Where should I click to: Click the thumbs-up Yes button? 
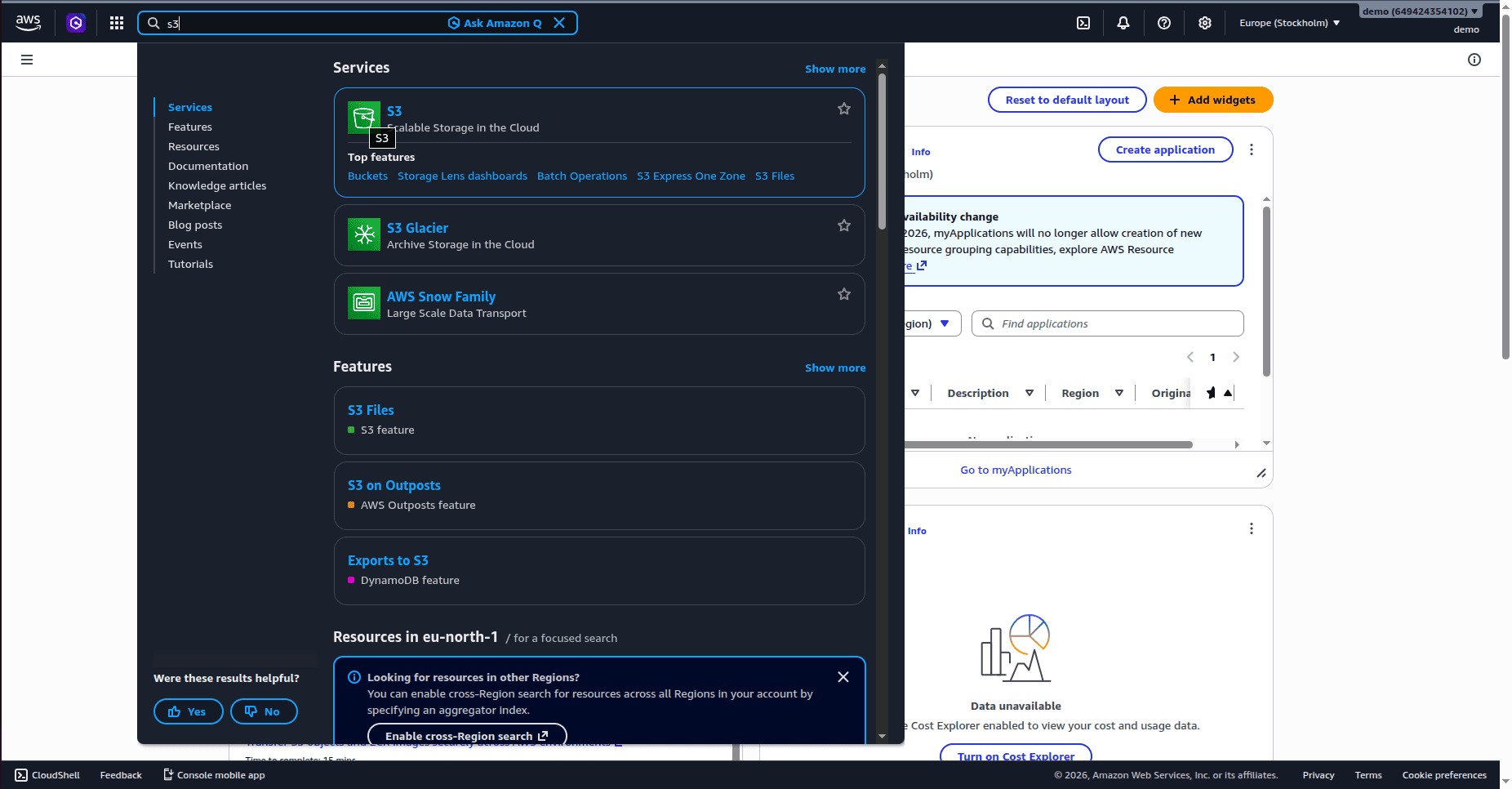pos(189,711)
